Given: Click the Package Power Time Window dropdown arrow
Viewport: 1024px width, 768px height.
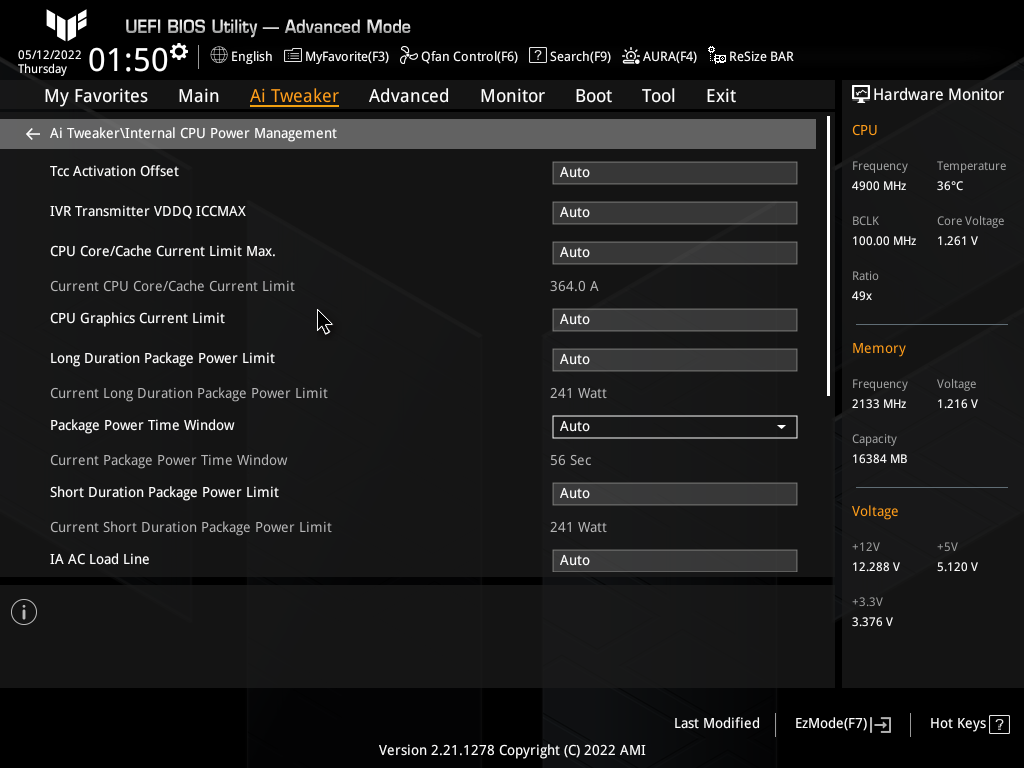Looking at the screenshot, I should point(781,427).
